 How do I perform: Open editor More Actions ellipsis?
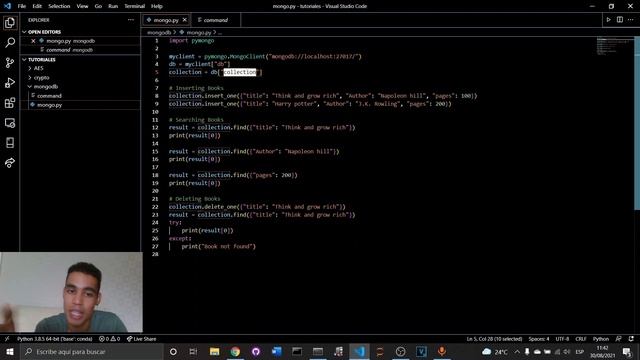coord(631,20)
